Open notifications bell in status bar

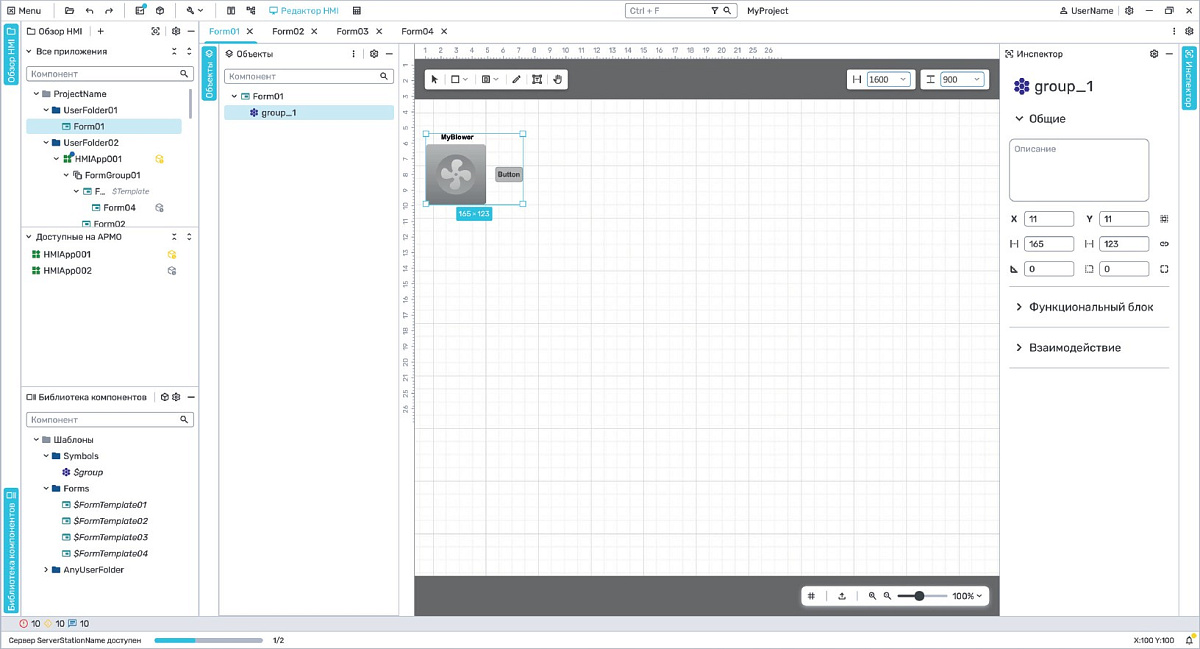1191,639
